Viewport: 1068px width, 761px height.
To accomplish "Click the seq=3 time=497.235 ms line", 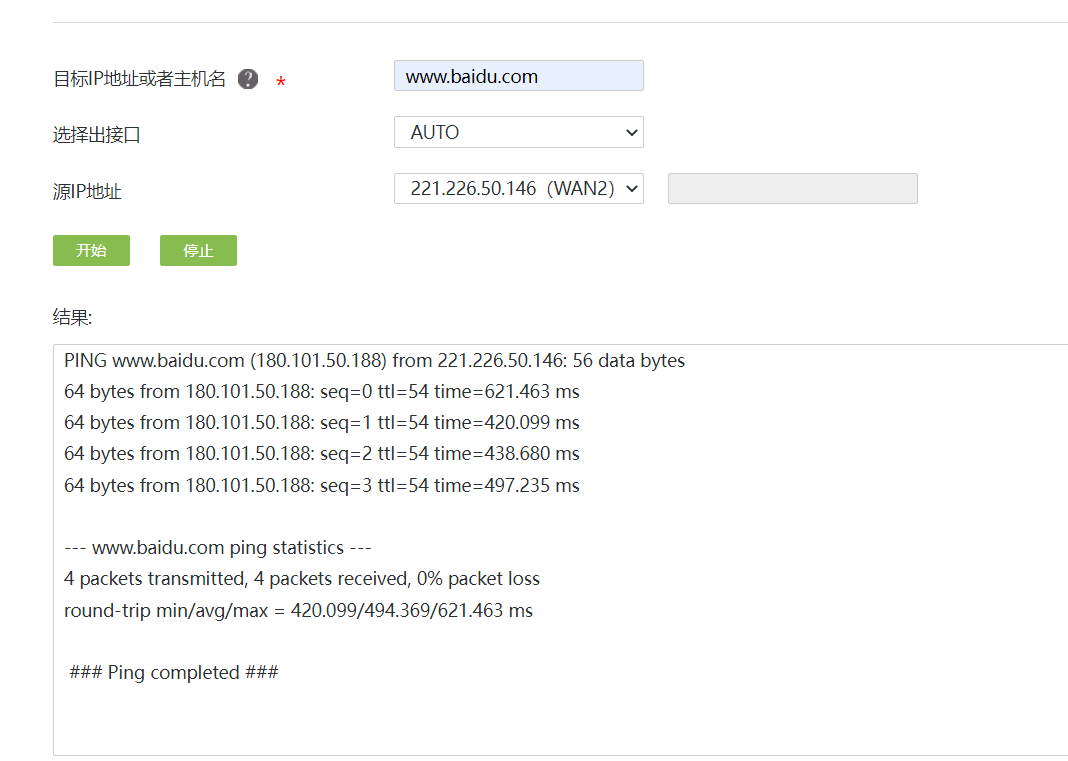I will point(321,485).
